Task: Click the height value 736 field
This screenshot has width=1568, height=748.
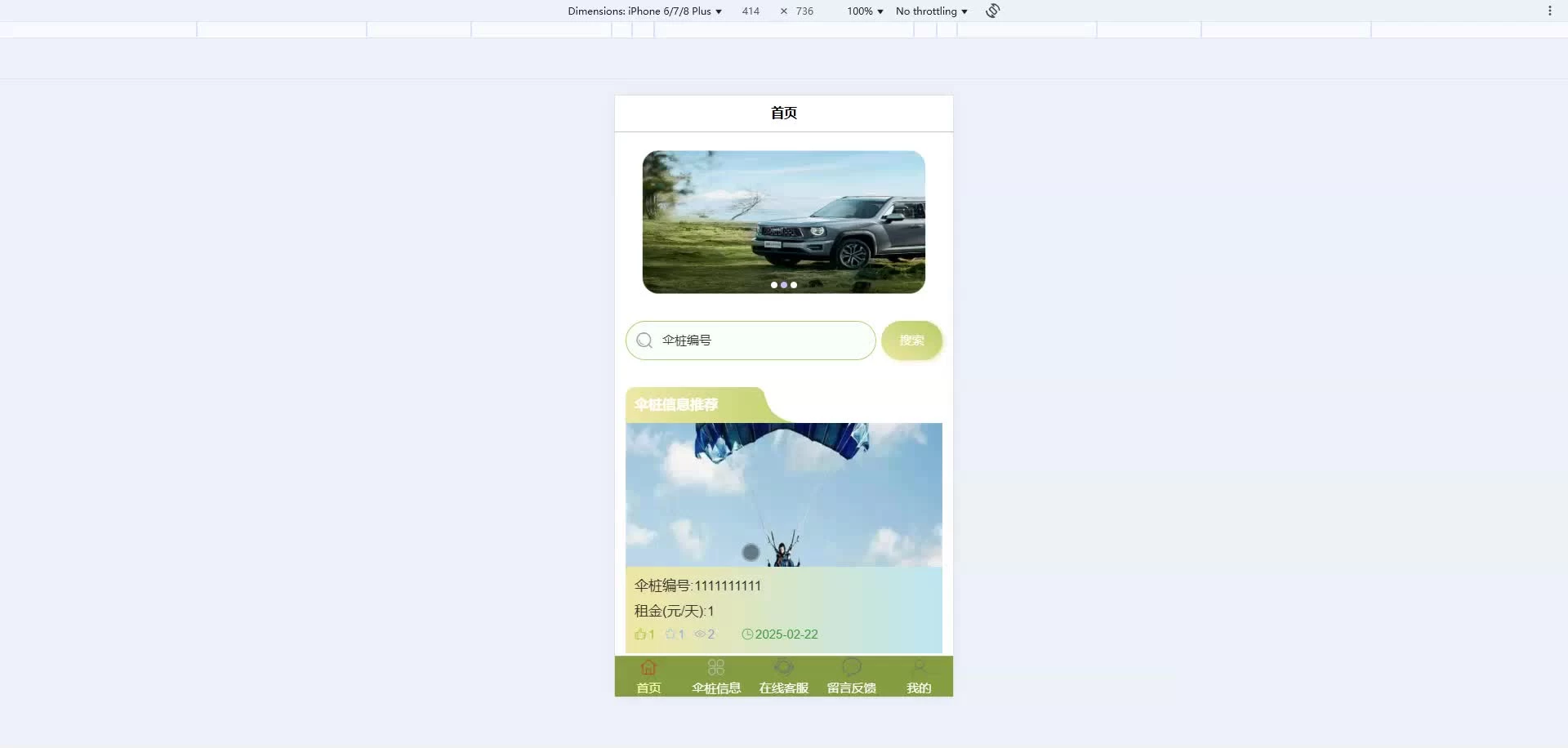Action: pos(804,11)
